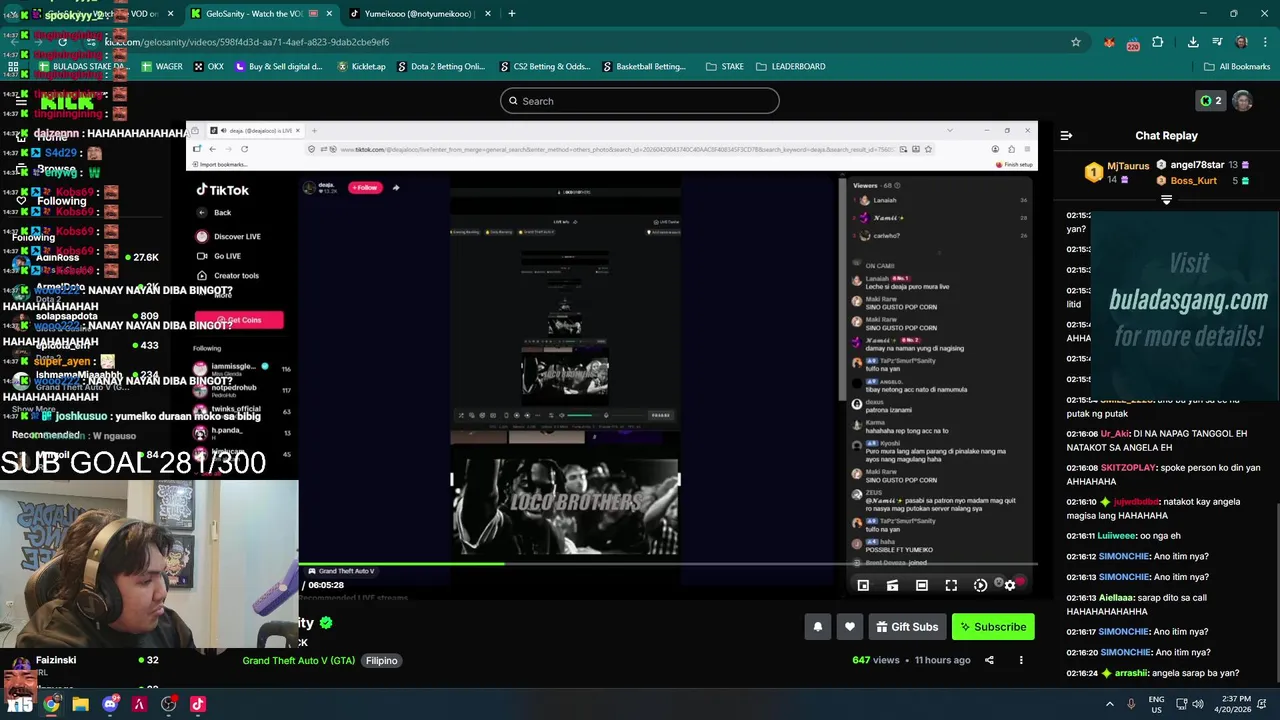This screenshot has height=720, width=1280.
Task: Click the Grand Theft Auto V chapter label
Action: tap(341, 571)
